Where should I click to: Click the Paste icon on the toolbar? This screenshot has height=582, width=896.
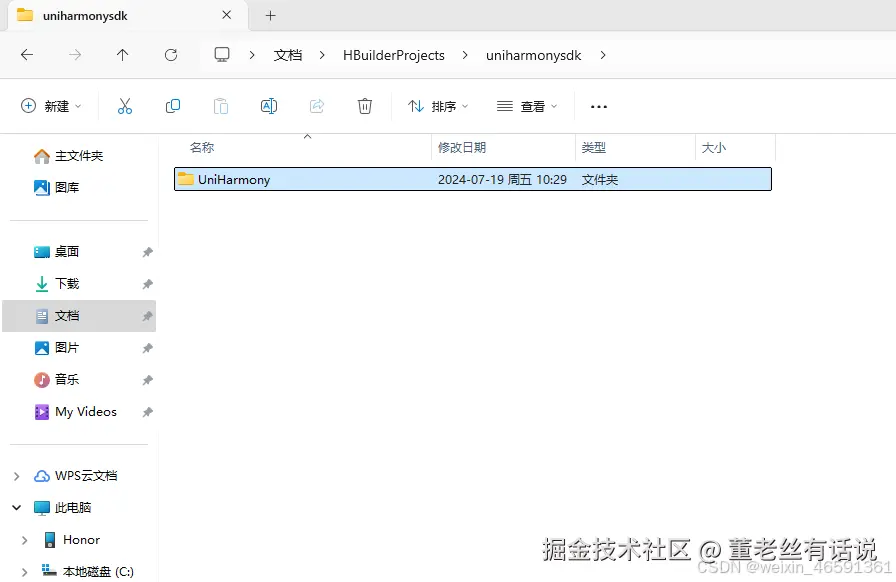(220, 106)
